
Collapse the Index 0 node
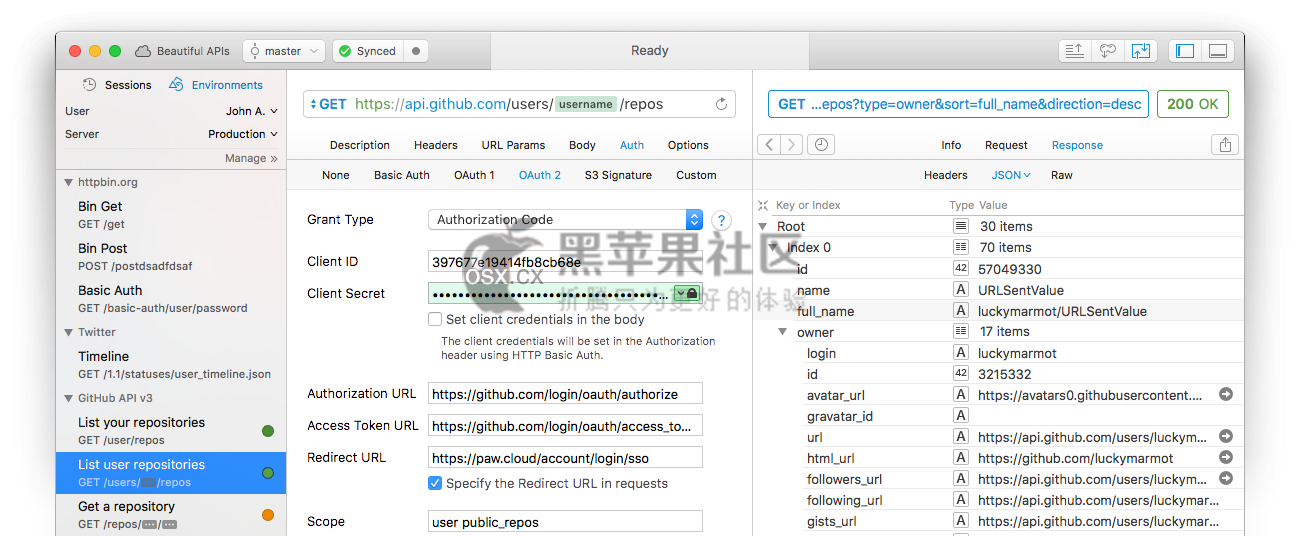(x=774, y=247)
